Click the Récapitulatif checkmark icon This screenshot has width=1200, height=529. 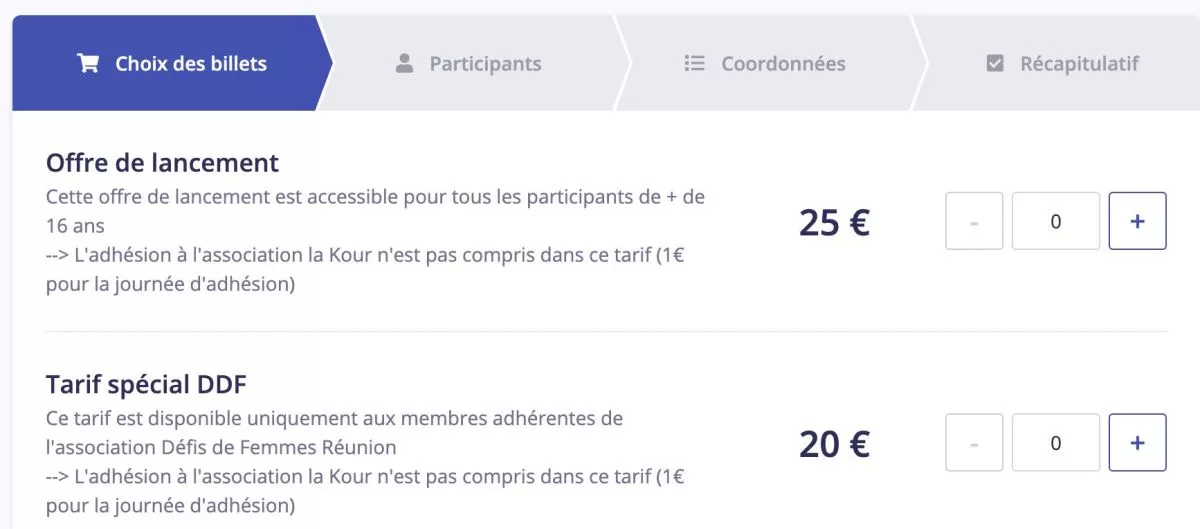coord(995,64)
